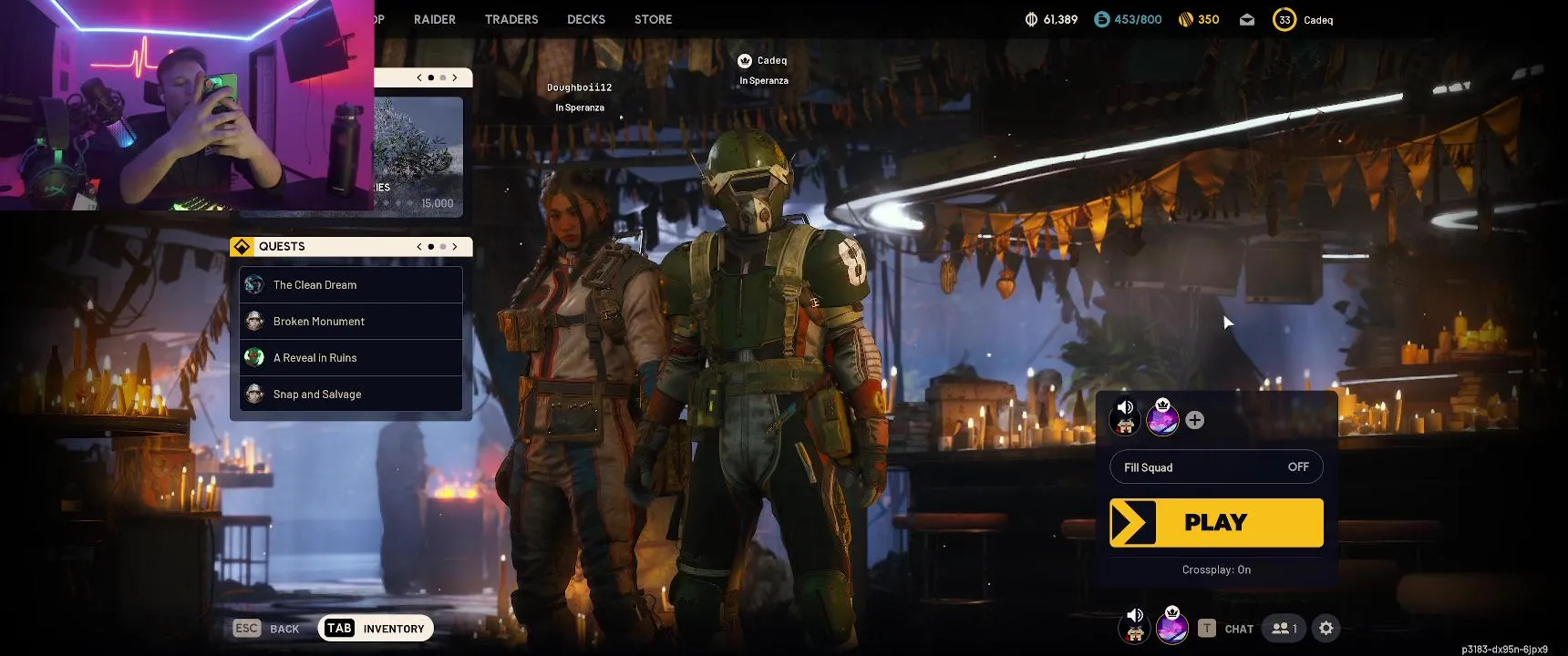Click the blue token icon beside 453/800
The width and height of the screenshot is (1568, 656).
tap(1101, 19)
